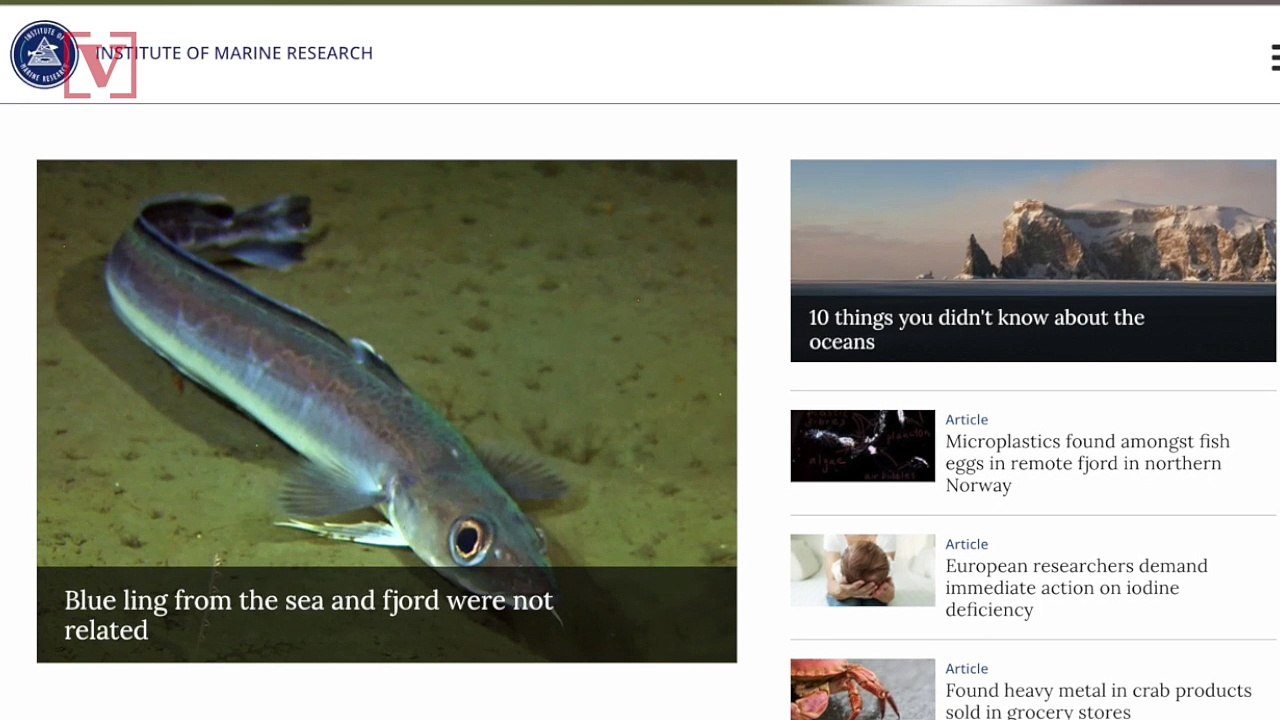1280x720 pixels.
Task: Read 'Blue ling from the sea and fjord' headline
Action: (308, 615)
